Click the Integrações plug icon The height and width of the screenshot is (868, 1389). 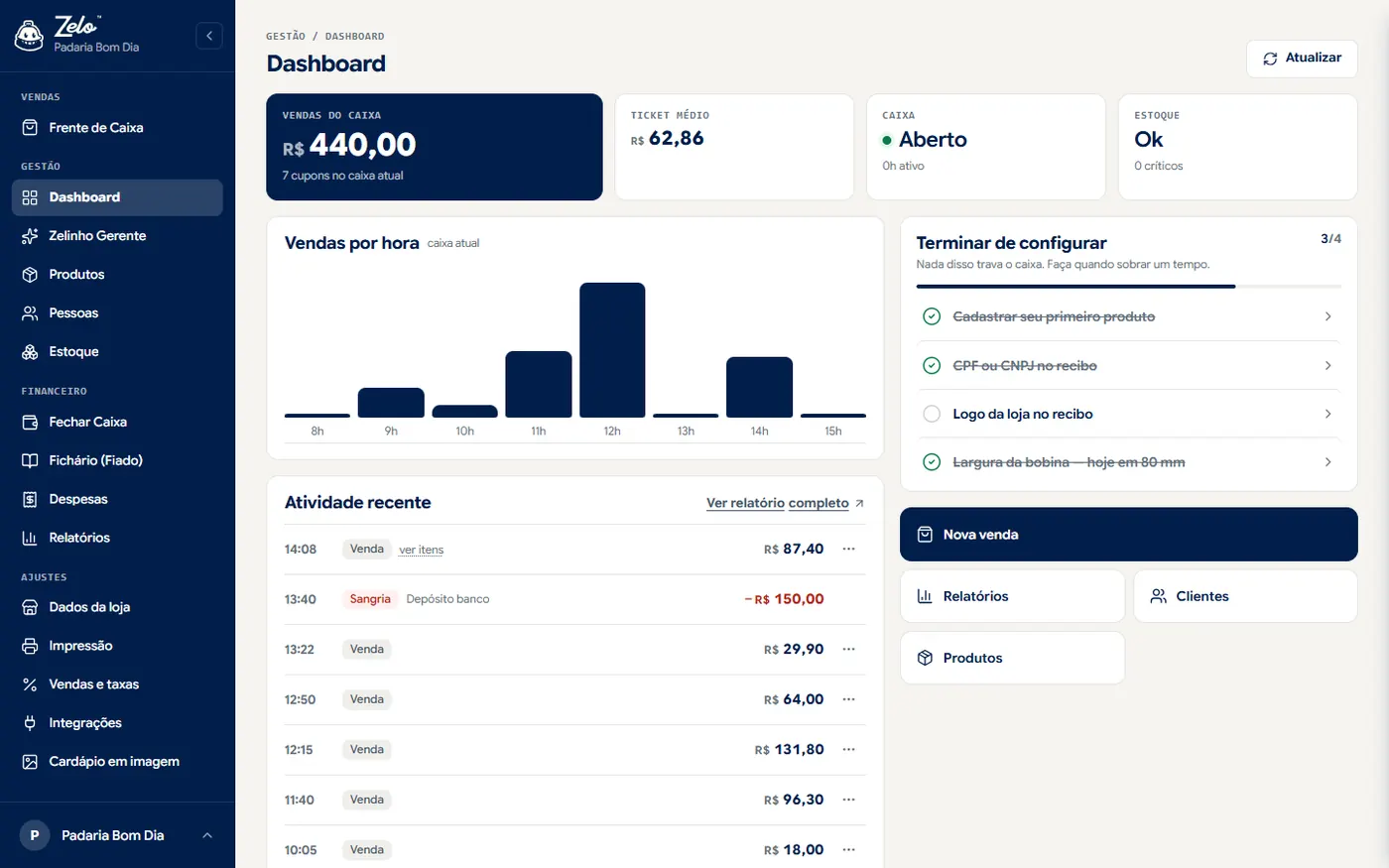[30, 724]
